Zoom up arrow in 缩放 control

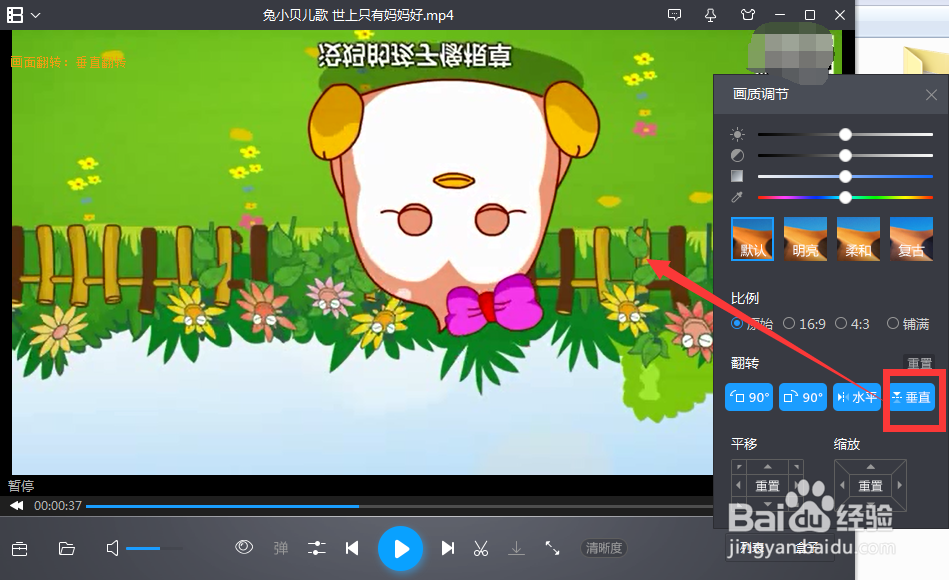(x=870, y=467)
